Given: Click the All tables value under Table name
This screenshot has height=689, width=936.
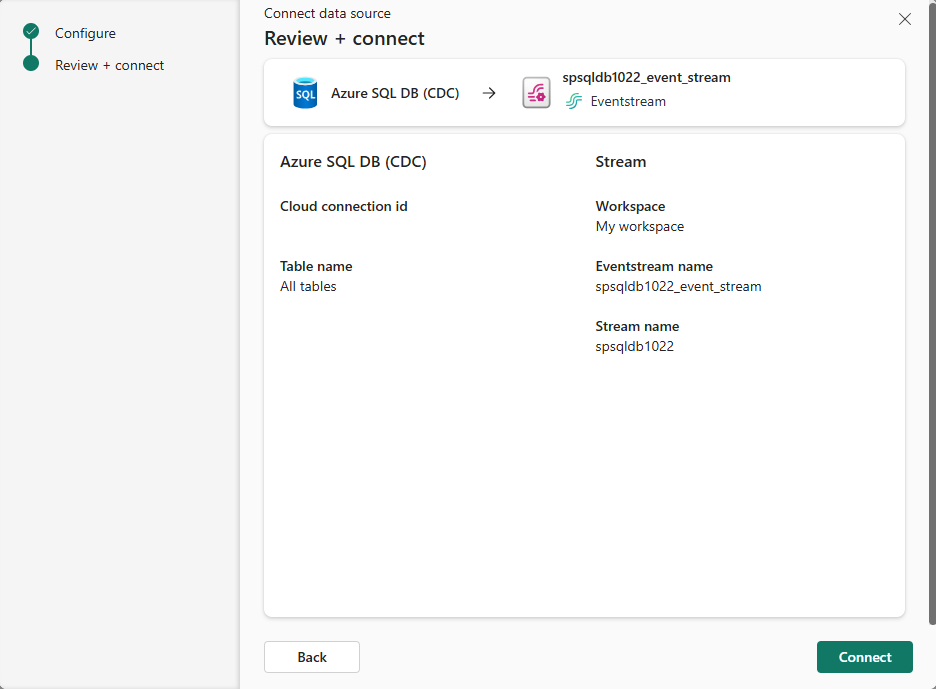Looking at the screenshot, I should point(308,286).
